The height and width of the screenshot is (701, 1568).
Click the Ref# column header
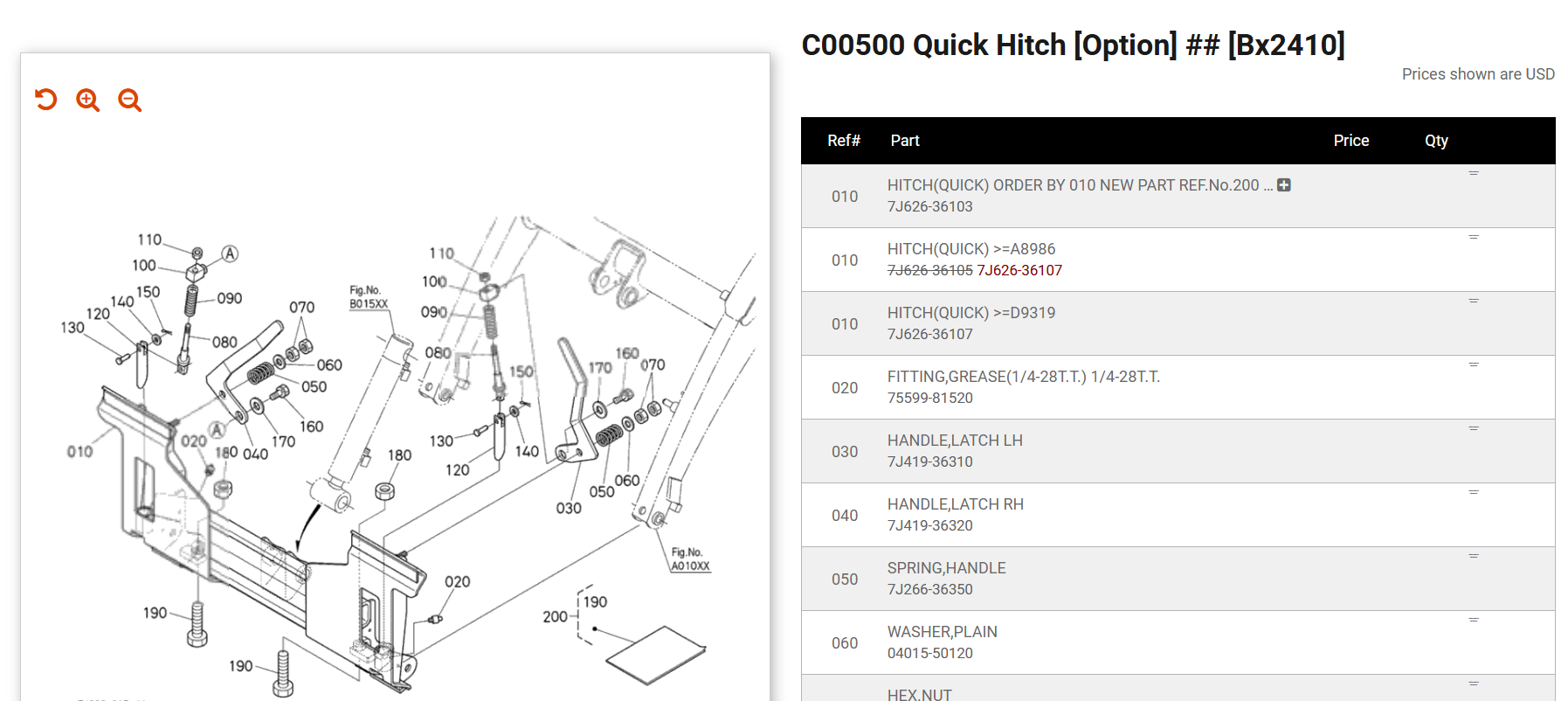click(844, 141)
